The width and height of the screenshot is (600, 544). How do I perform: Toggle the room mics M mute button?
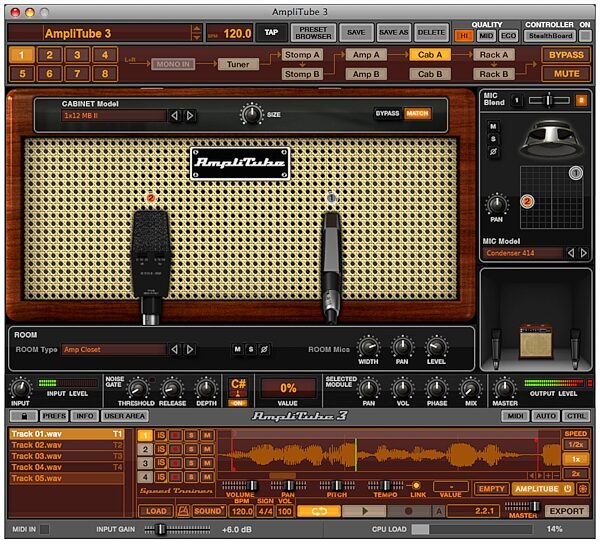tap(238, 349)
